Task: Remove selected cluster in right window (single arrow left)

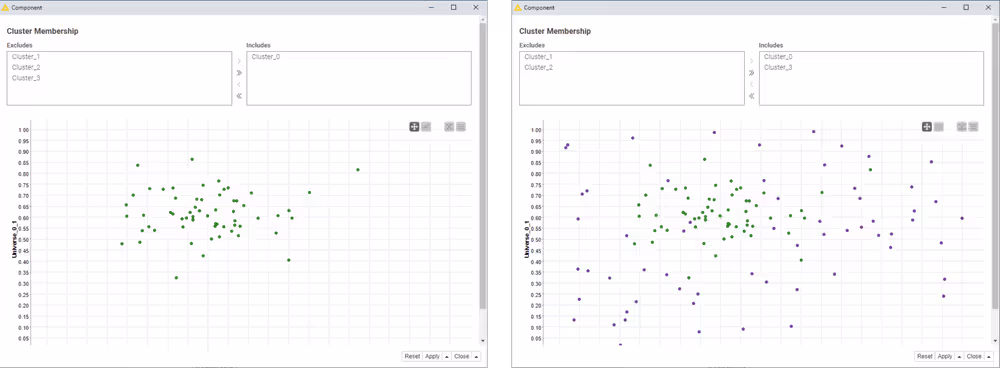Action: [x=752, y=84]
